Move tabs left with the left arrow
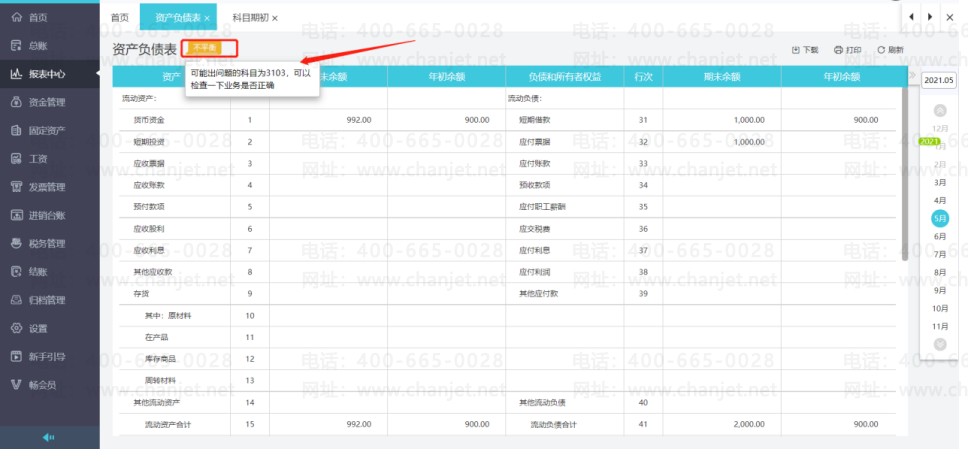This screenshot has height=461, width=968. point(912,17)
